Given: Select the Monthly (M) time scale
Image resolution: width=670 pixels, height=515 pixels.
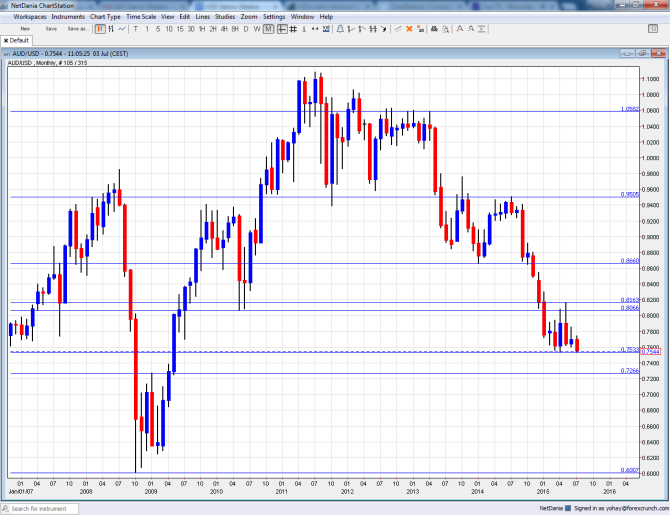Looking at the screenshot, I should (x=269, y=28).
